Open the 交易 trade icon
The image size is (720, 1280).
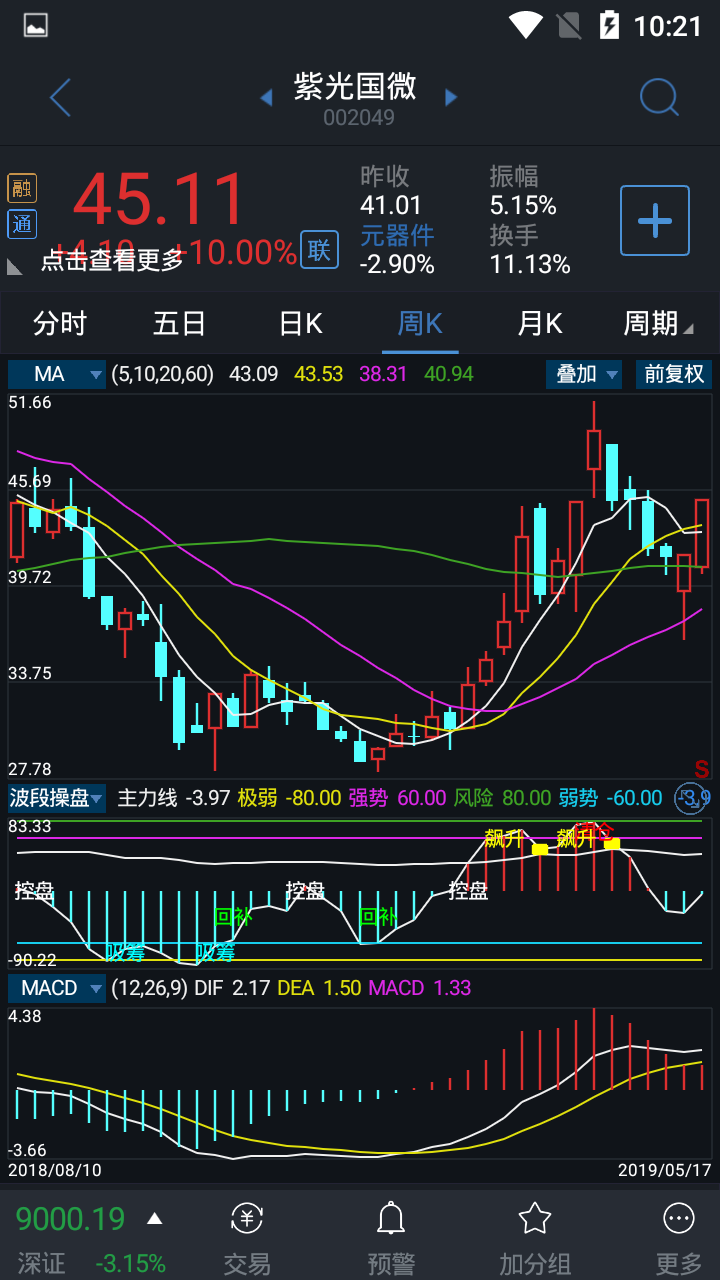247,1218
